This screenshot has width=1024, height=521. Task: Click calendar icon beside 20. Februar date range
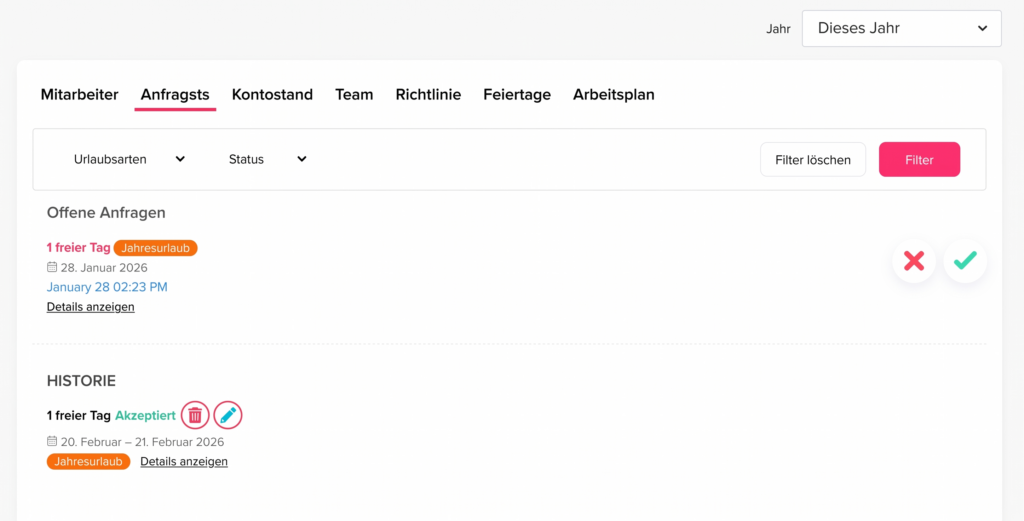pos(52,442)
